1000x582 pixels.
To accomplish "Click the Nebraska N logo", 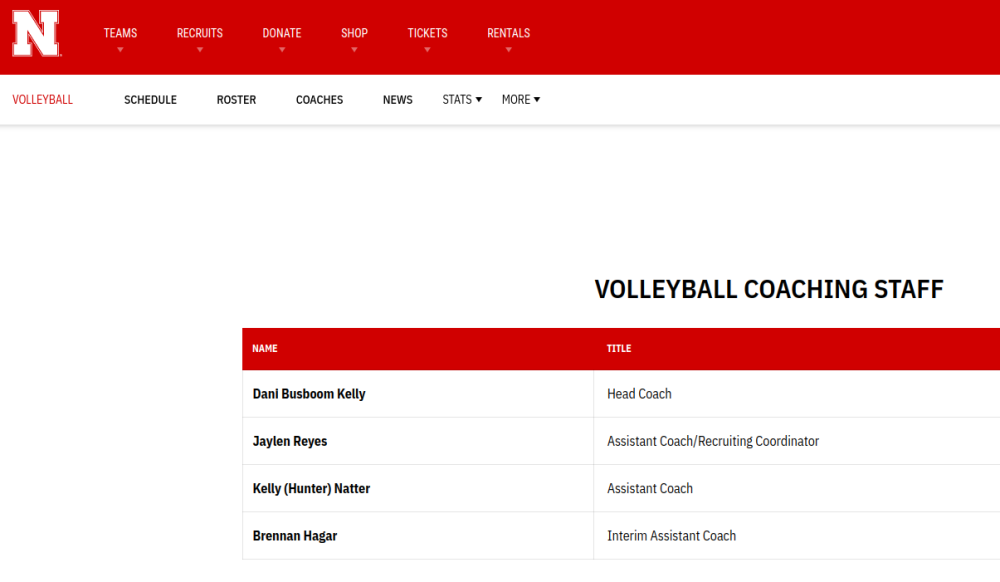I will tap(36, 33).
